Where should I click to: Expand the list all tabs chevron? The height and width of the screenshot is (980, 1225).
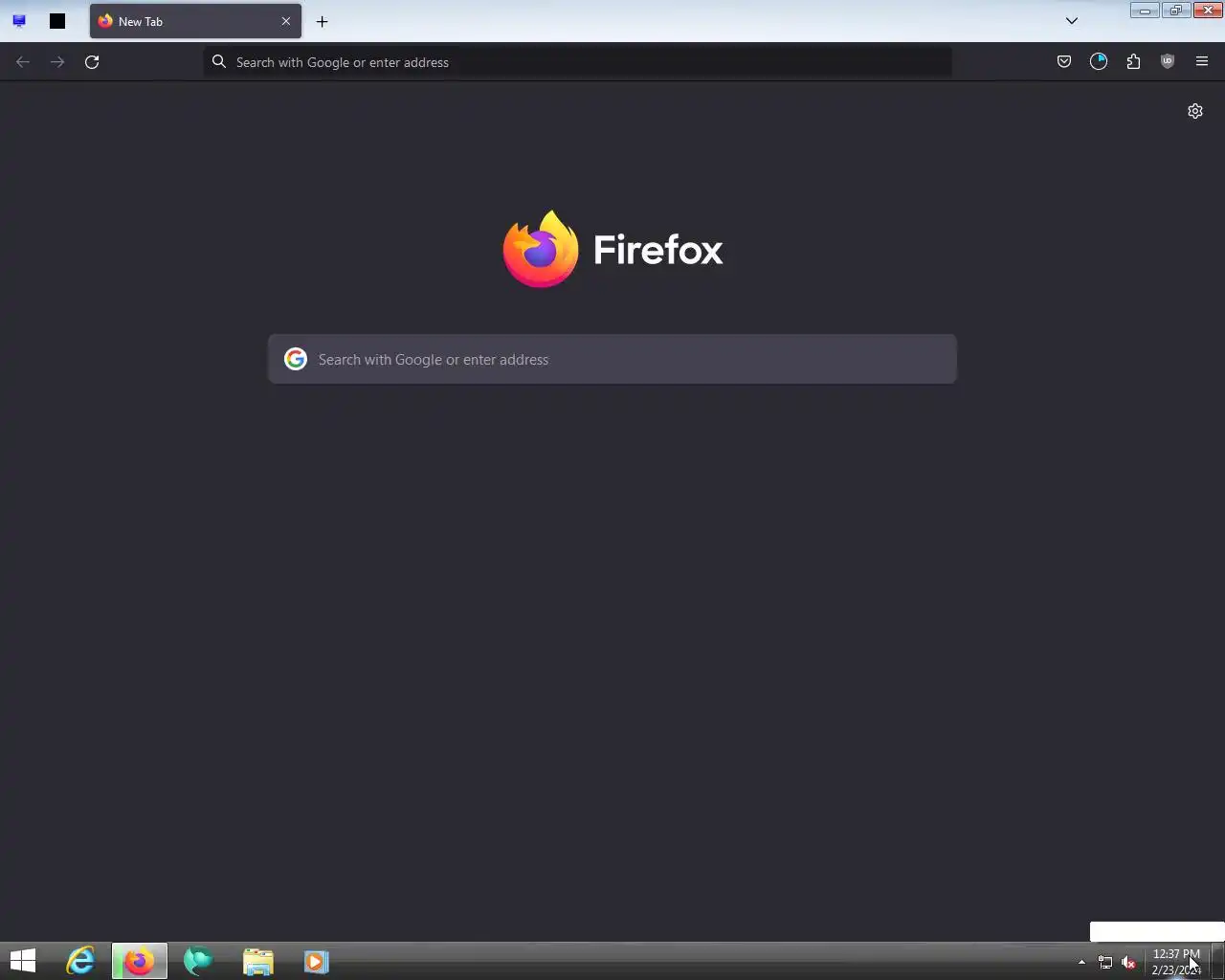[x=1072, y=21]
